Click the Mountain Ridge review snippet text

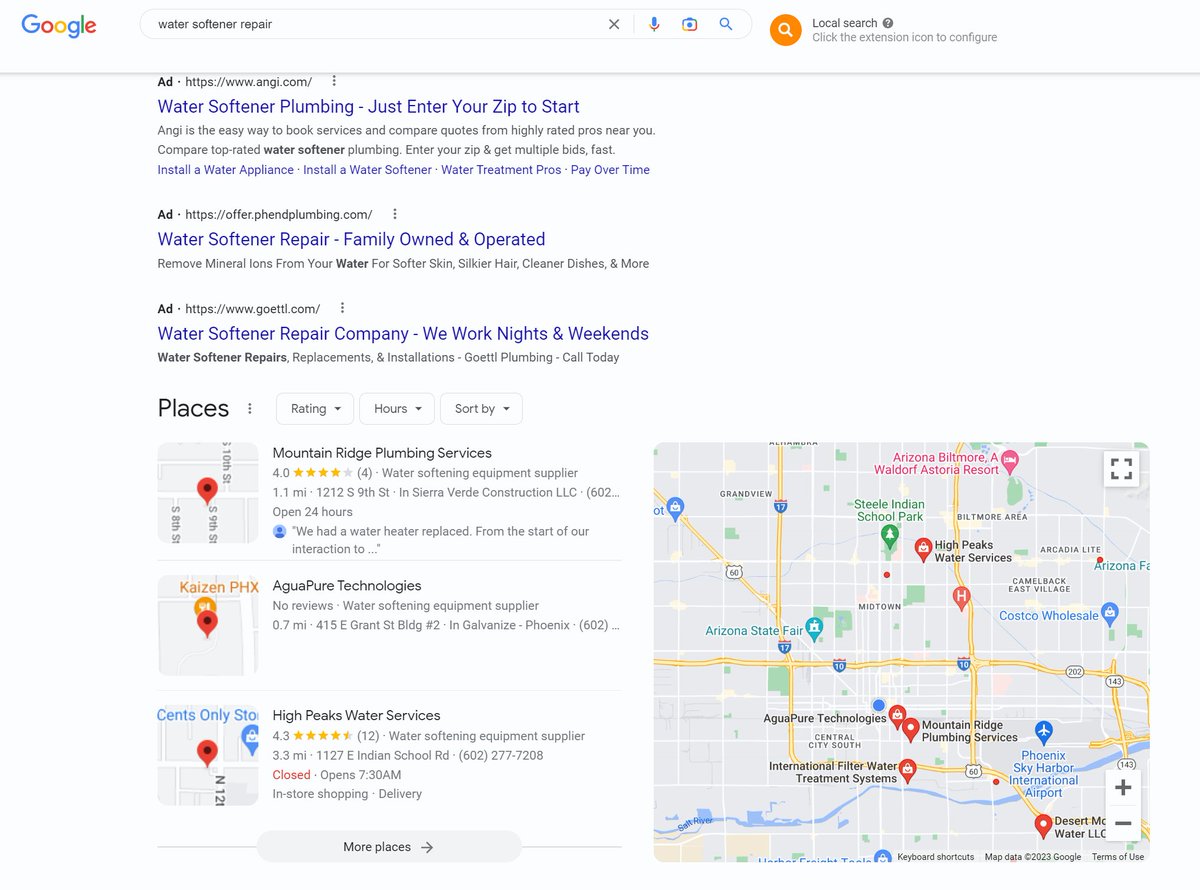click(x=440, y=540)
